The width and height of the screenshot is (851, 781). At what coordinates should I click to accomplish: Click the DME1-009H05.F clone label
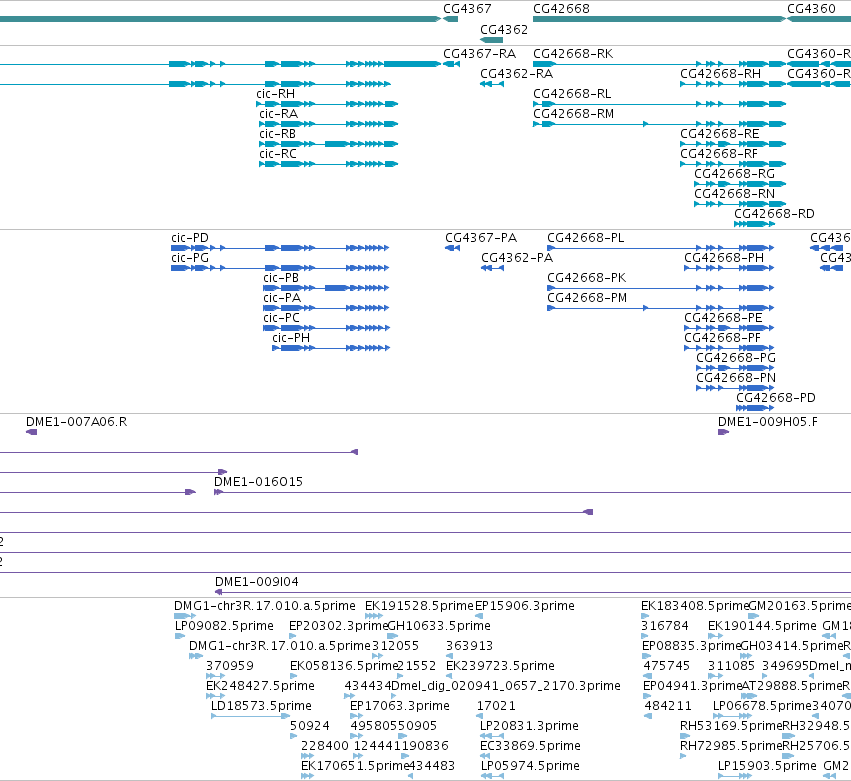pyautogui.click(x=767, y=422)
